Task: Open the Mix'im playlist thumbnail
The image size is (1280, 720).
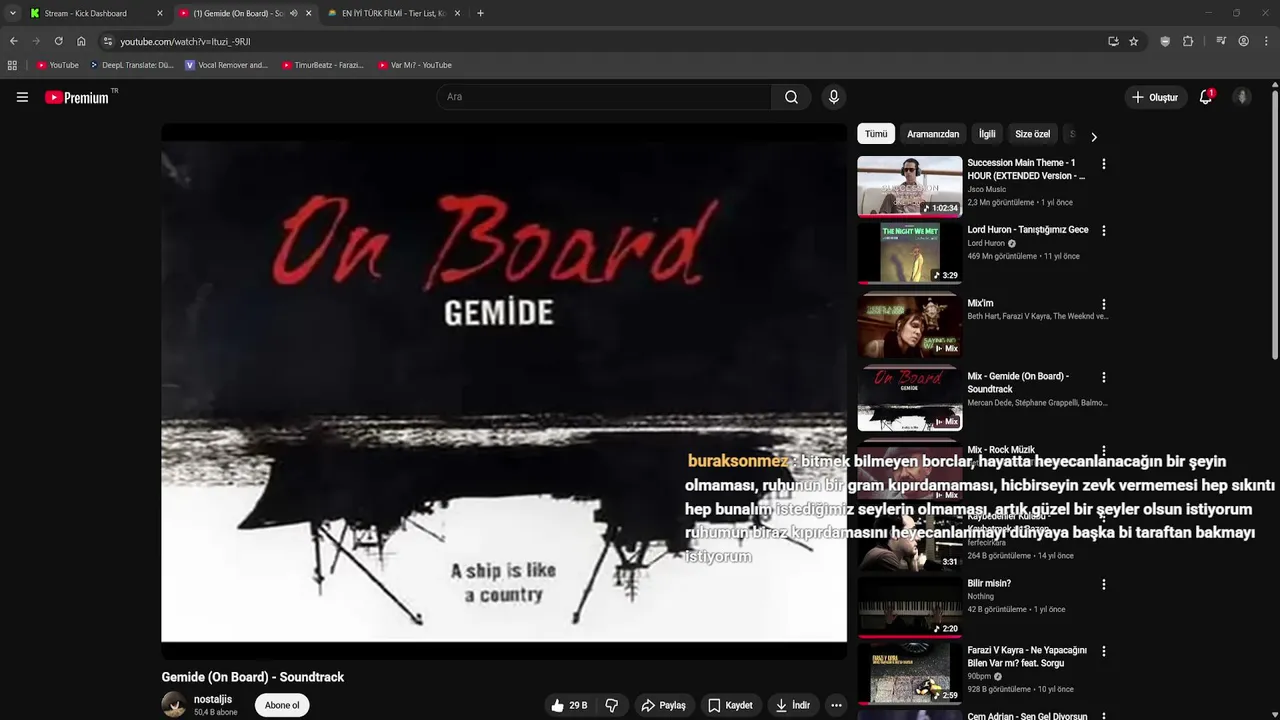Action: click(909, 326)
